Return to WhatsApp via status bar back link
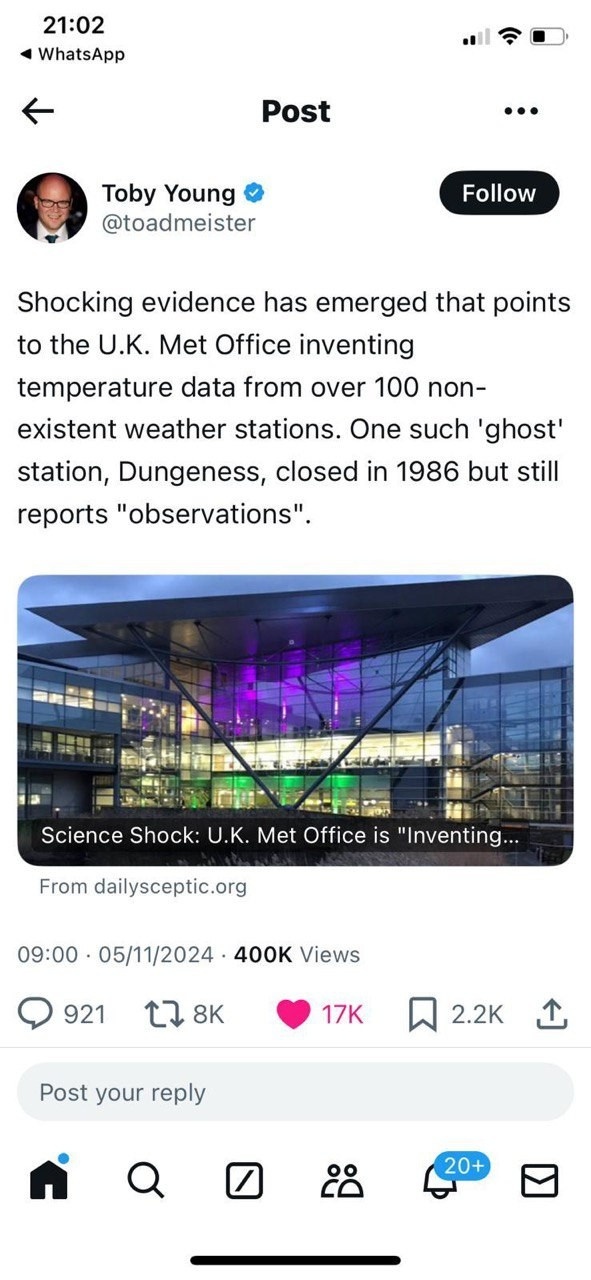 pyautogui.click(x=72, y=55)
